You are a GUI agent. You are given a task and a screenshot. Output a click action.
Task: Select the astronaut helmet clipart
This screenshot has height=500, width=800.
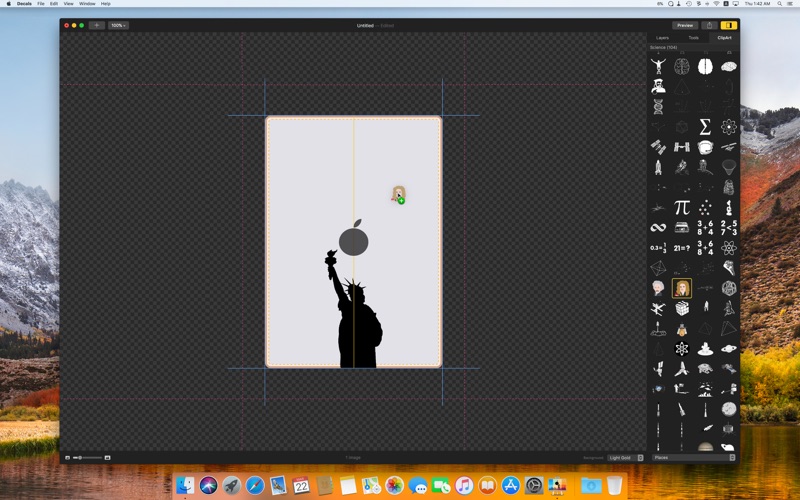(705, 147)
